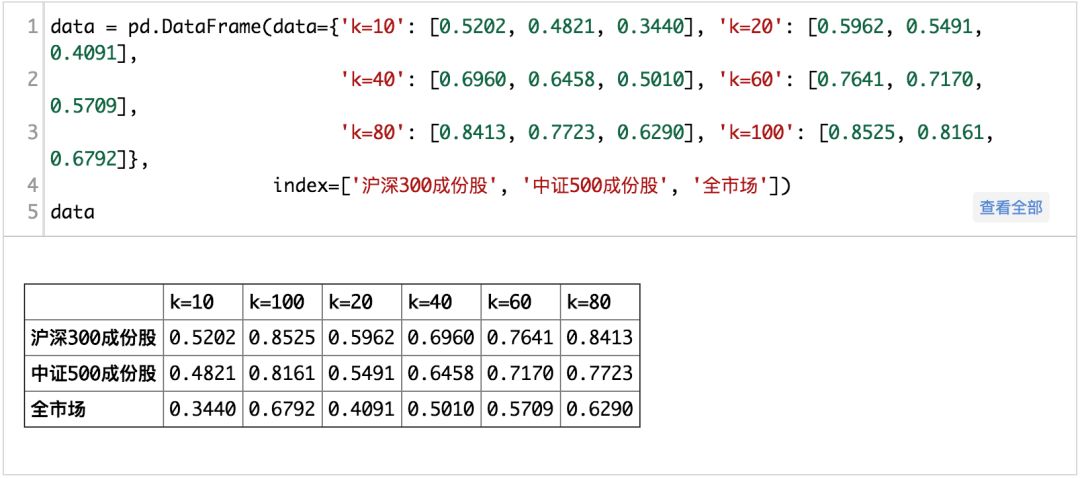This screenshot has height=478, width=1080.
Task: Click the empty top-left table header cell
Action: point(94,302)
